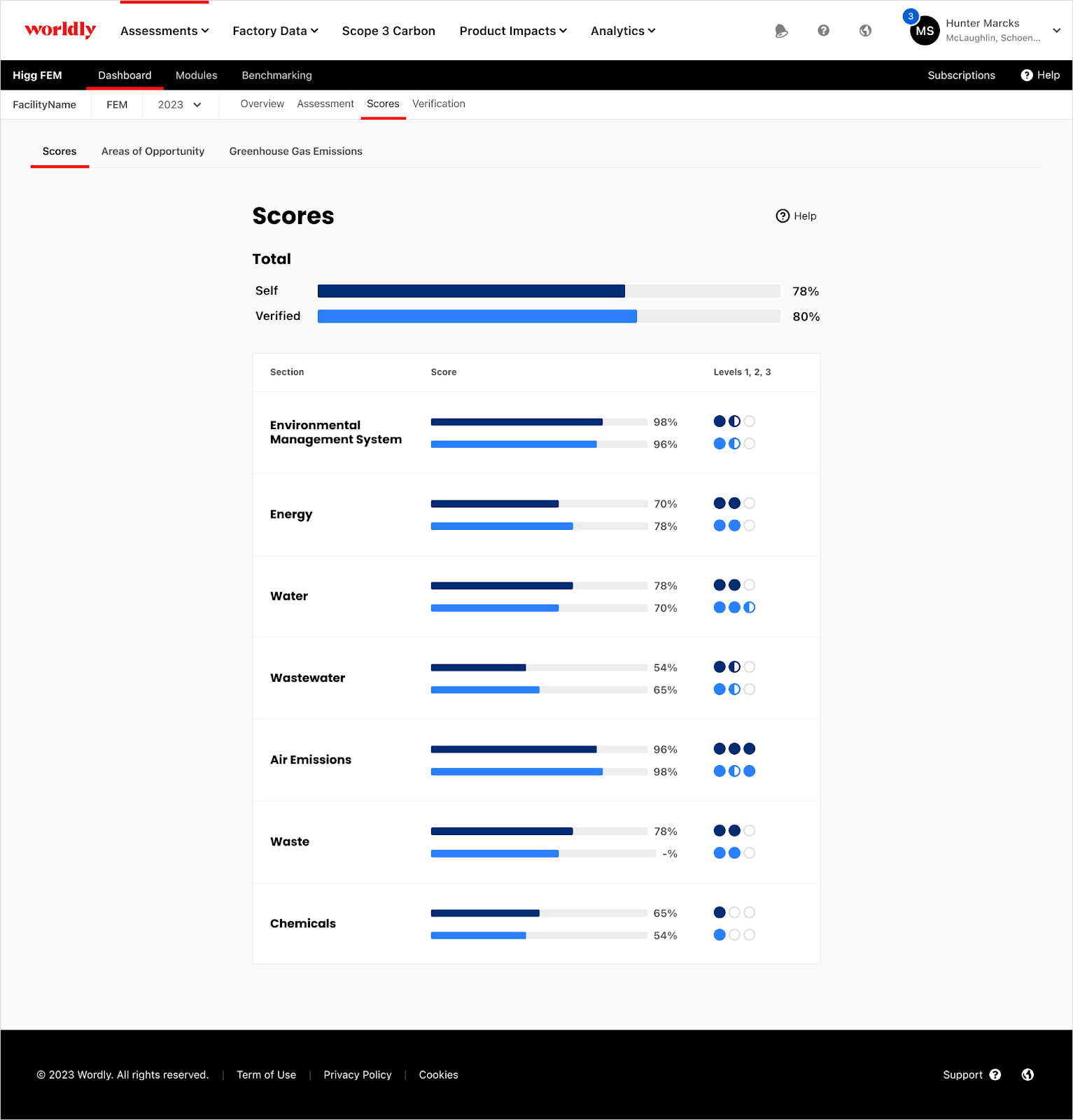Click the Energy self level dots
1073x1120 pixels.
734,503
